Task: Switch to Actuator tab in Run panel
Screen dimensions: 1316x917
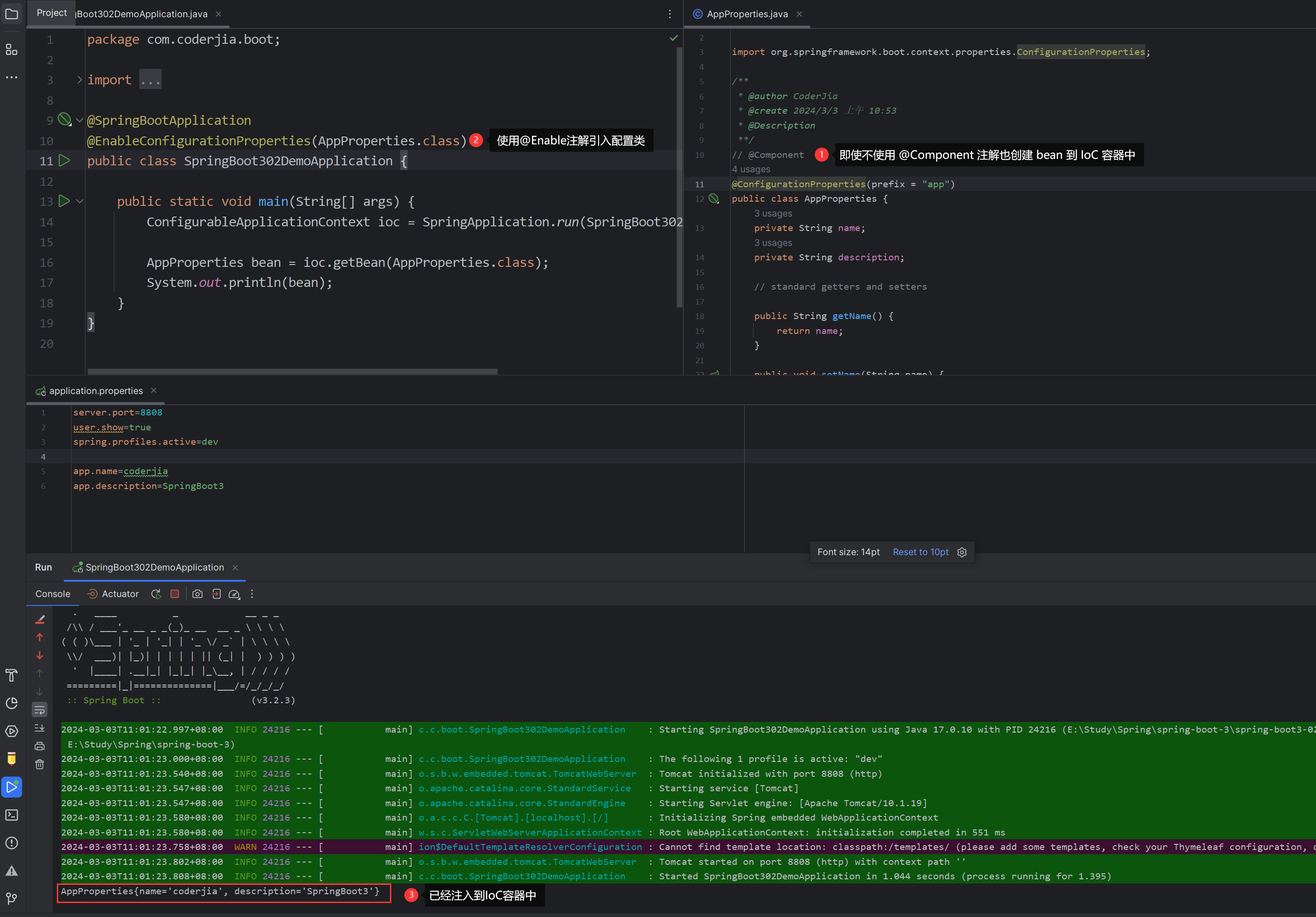Action: coord(113,594)
